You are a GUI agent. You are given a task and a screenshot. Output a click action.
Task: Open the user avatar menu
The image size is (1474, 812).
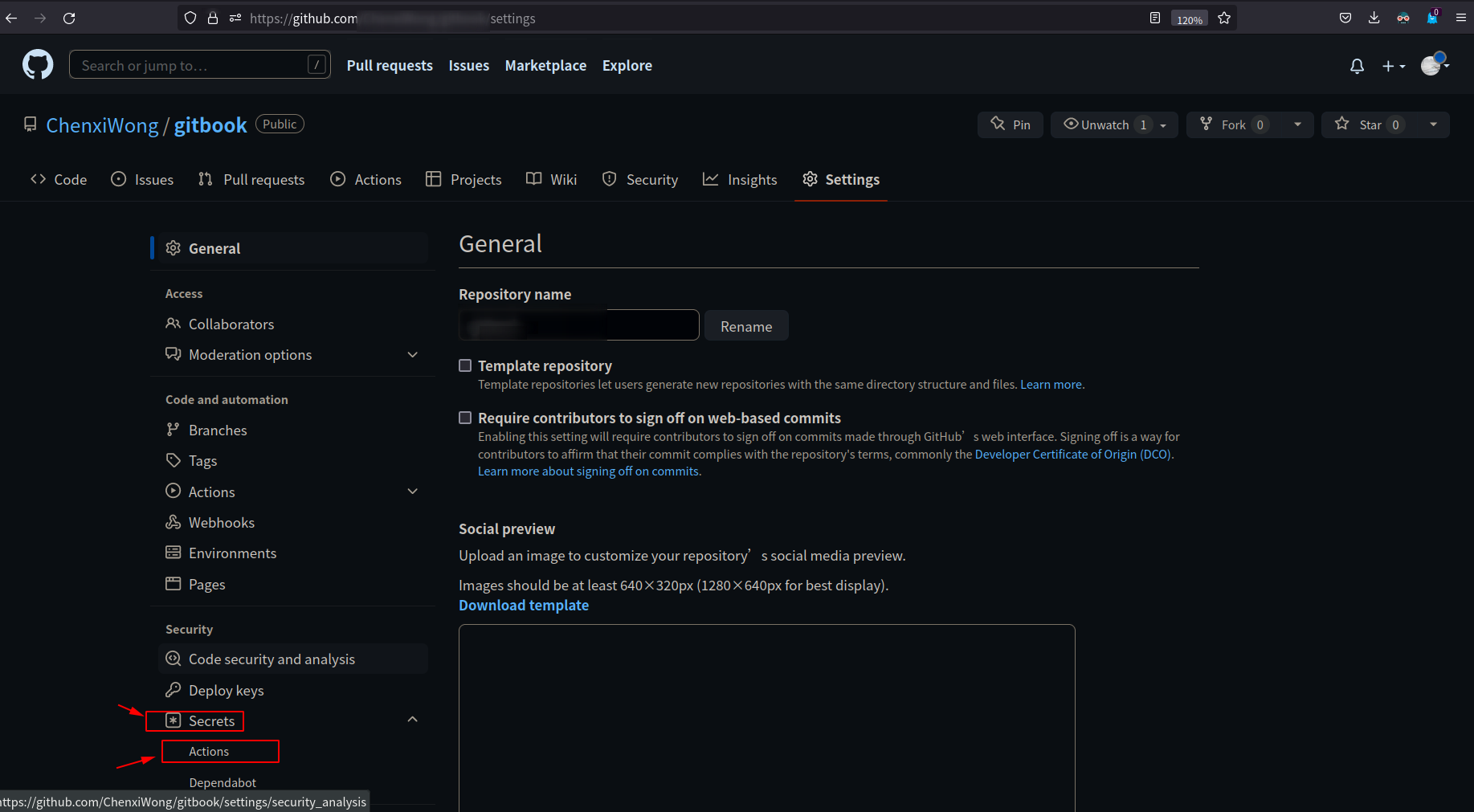pyautogui.click(x=1435, y=64)
